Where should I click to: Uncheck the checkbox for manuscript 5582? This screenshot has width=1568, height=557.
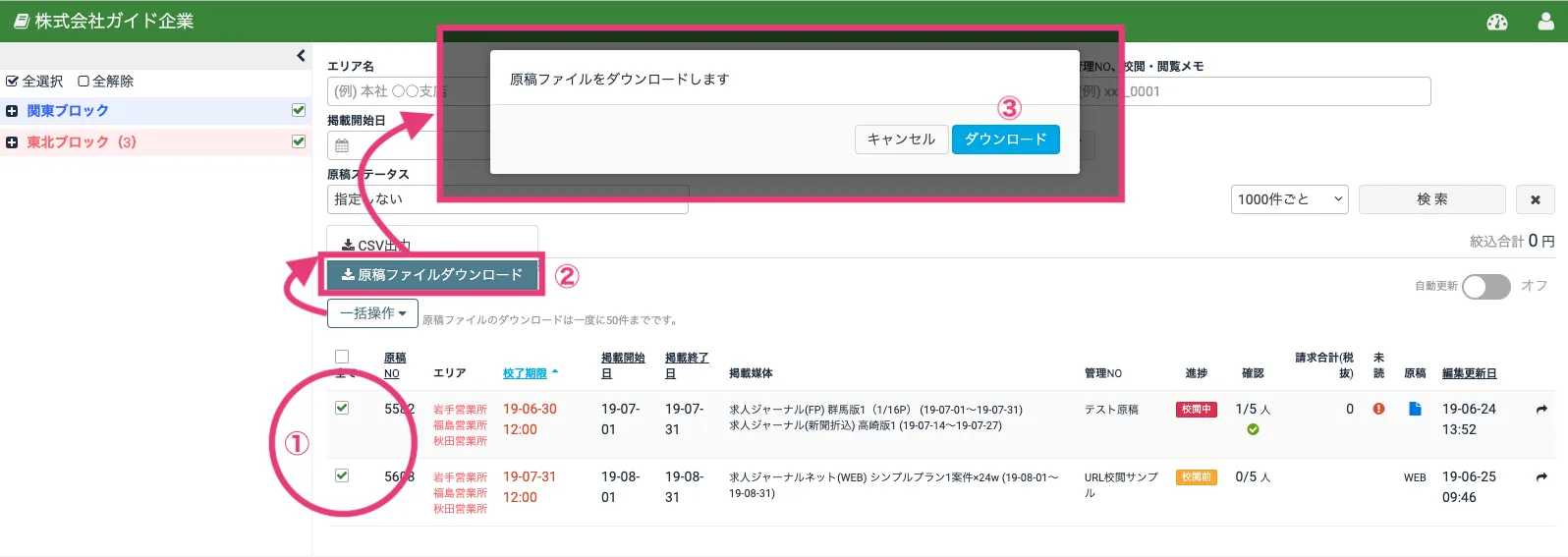pyautogui.click(x=342, y=408)
